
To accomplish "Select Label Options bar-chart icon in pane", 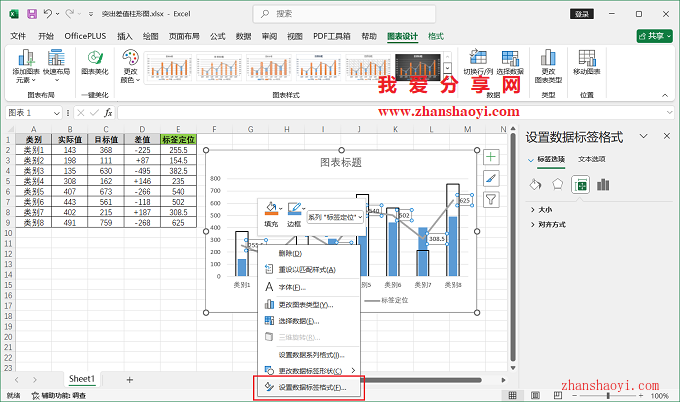I will click(603, 185).
